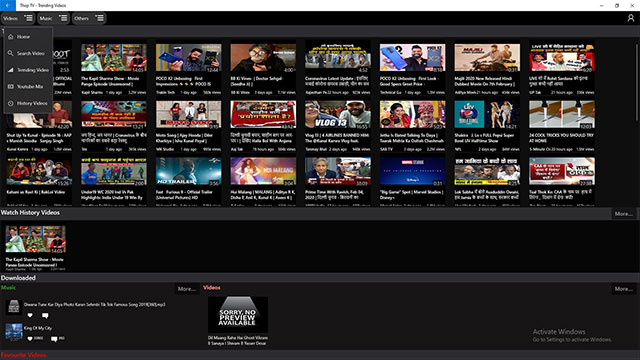640x360 pixels.
Task: Play Vlog 13 Airlines Banned video thumbnail
Action: click(338, 115)
